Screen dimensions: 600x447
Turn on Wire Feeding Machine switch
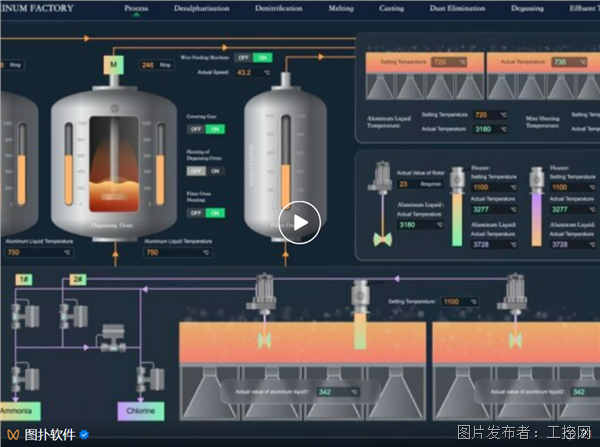pyautogui.click(x=262, y=58)
